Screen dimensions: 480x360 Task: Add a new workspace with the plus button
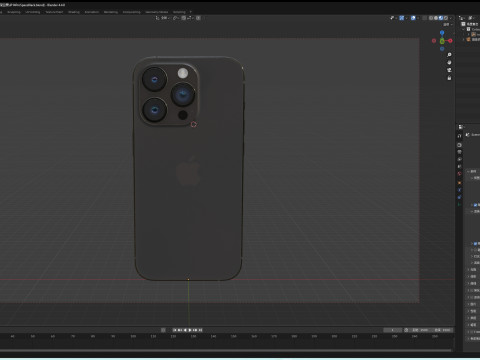(191, 12)
